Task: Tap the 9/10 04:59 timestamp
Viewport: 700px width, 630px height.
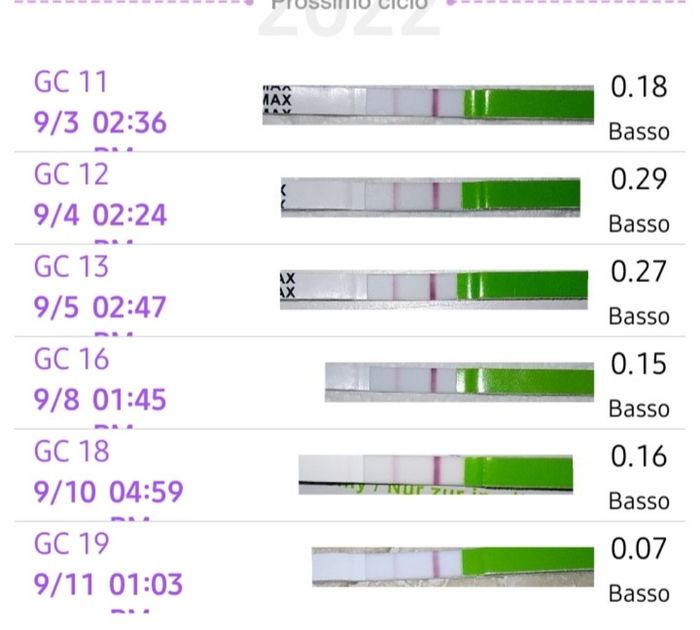Action: pyautogui.click(x=109, y=492)
